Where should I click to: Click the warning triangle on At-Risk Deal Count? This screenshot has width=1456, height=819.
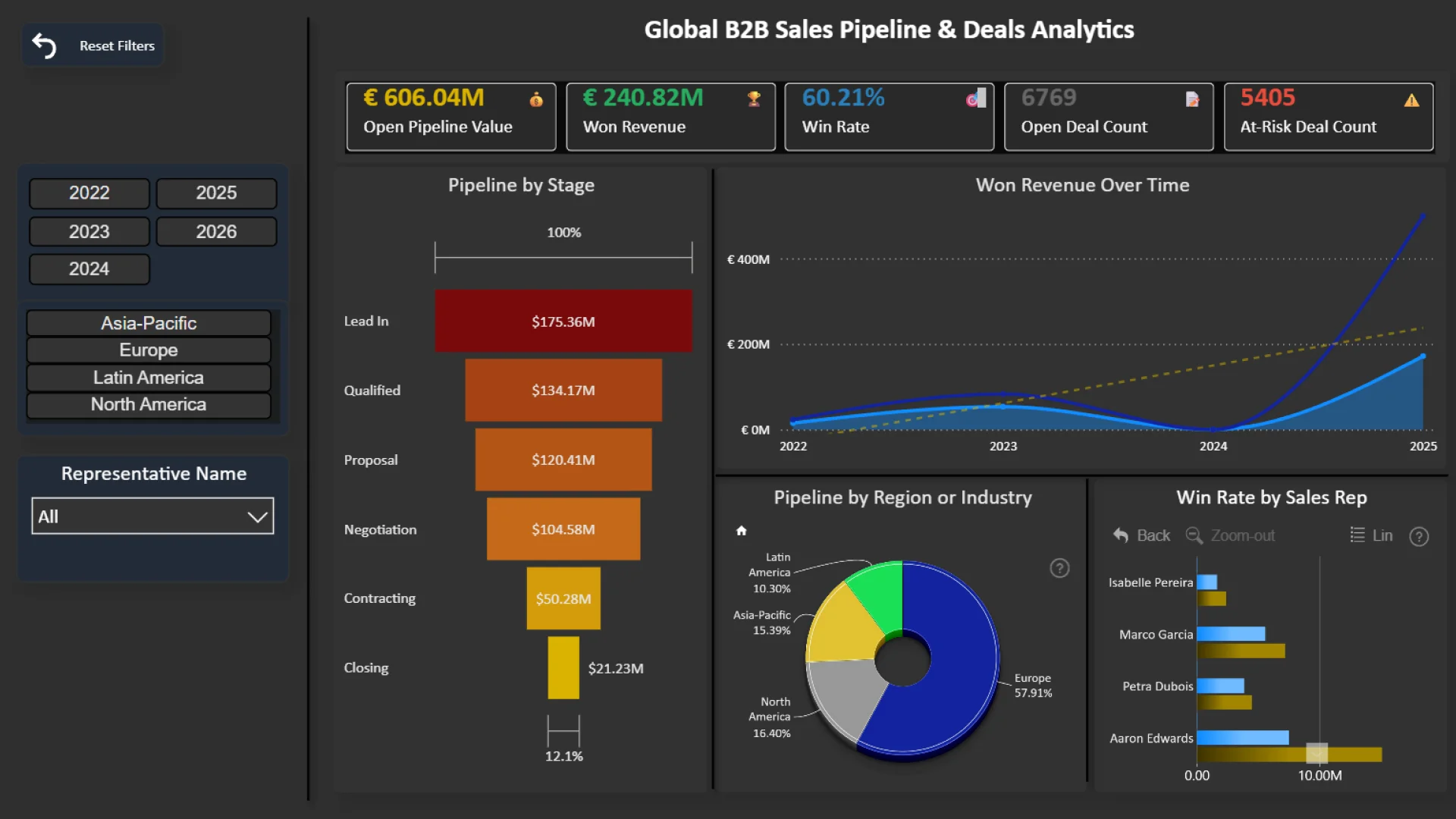click(x=1411, y=100)
